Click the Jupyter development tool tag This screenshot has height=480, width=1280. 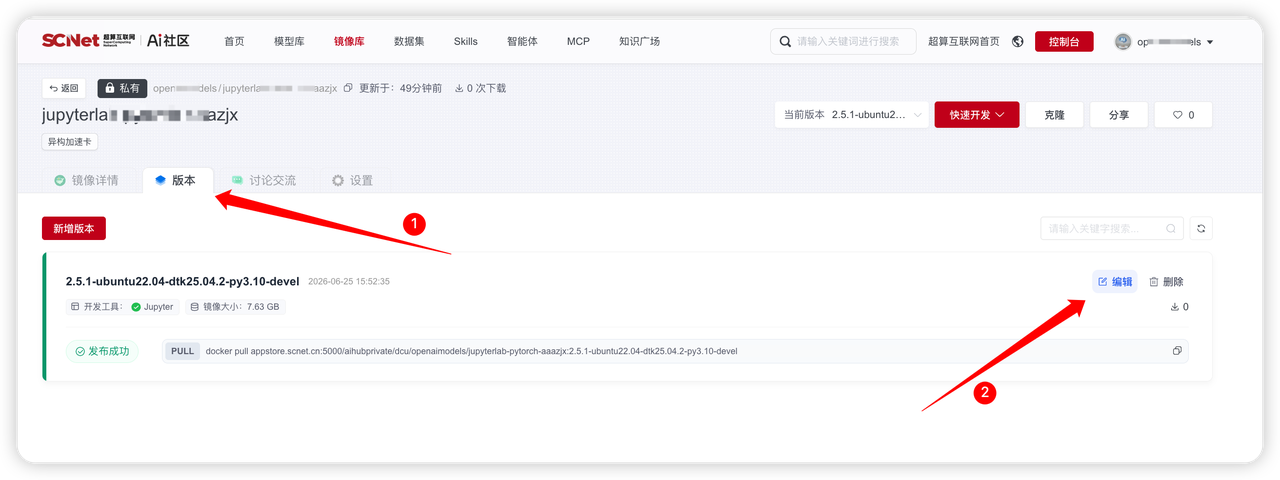[153, 307]
